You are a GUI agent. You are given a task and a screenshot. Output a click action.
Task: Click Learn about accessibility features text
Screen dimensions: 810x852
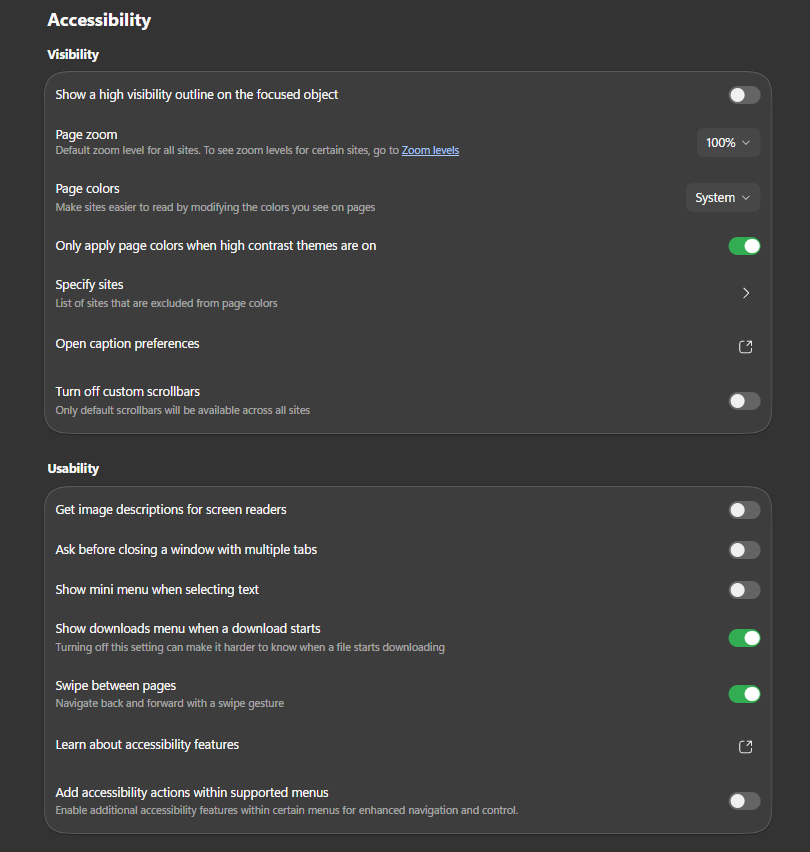point(147,744)
